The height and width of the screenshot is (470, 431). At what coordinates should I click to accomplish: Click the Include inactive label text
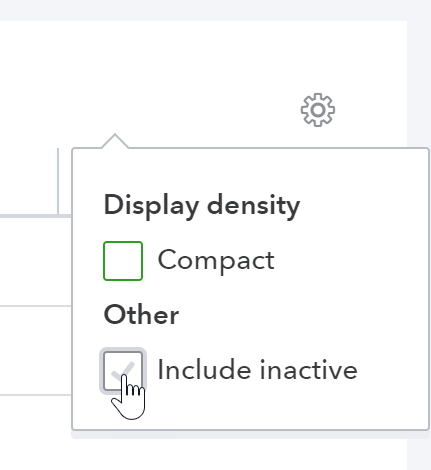click(257, 370)
